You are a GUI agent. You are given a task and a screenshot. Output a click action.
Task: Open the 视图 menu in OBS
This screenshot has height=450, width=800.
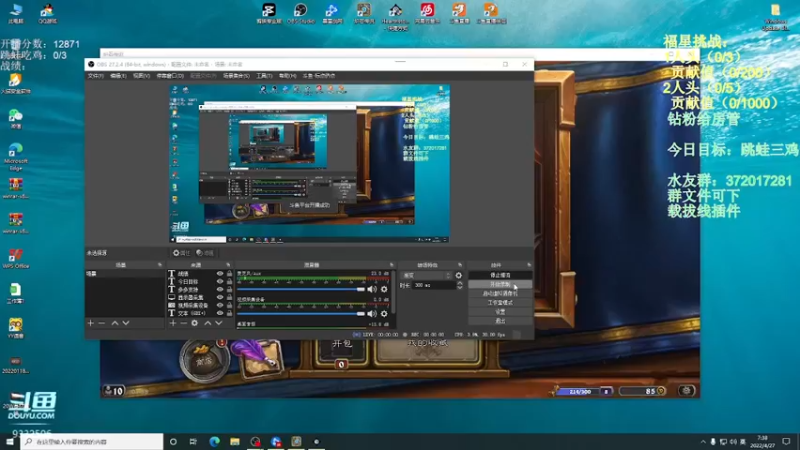(x=141, y=76)
